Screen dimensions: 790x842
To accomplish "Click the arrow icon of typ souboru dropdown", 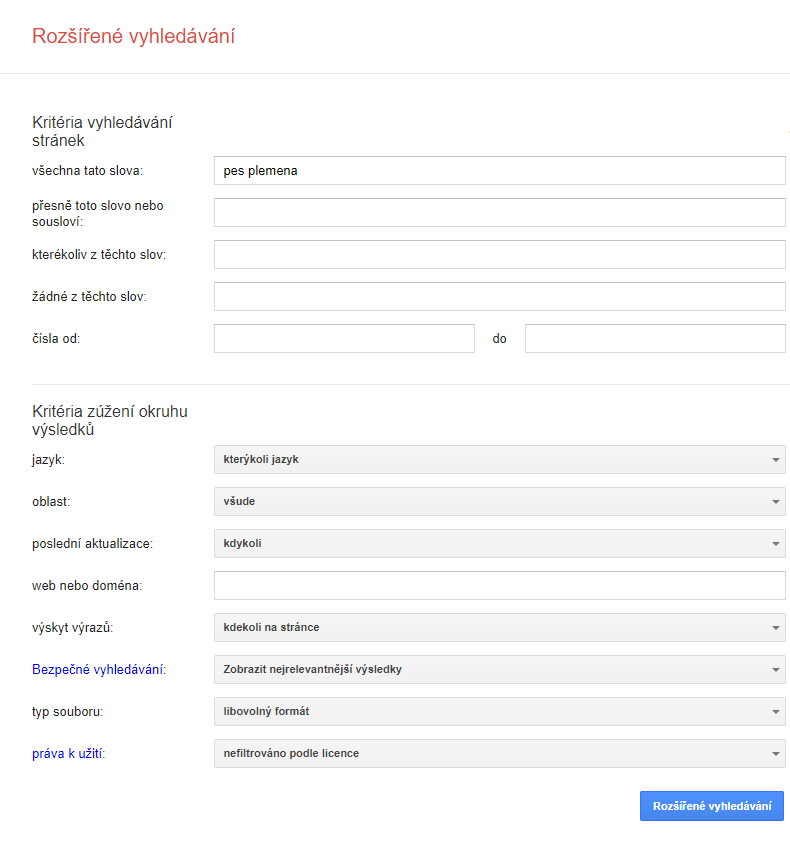I will 775,712.
